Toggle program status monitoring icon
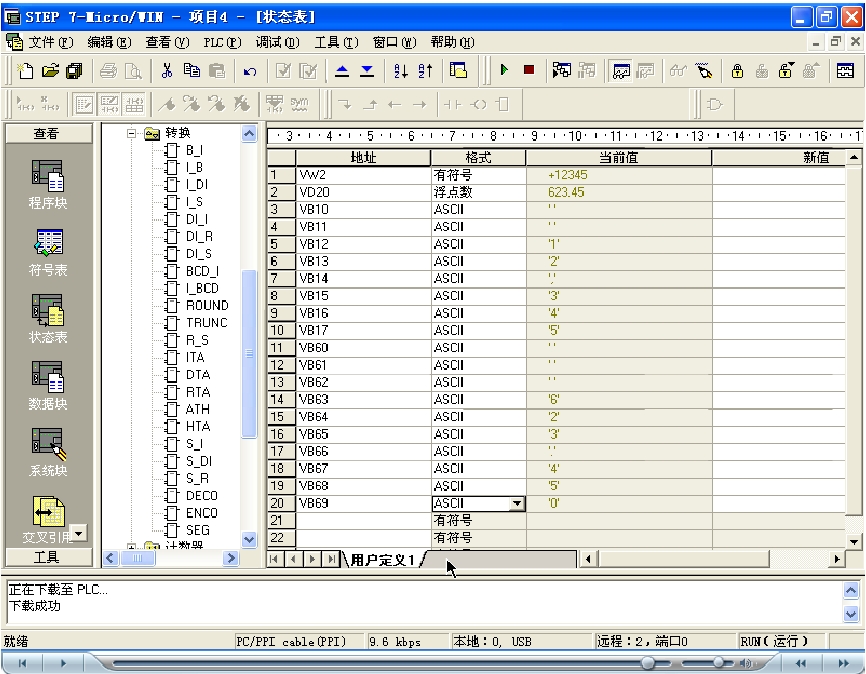The image size is (866, 674). pyautogui.click(x=562, y=71)
